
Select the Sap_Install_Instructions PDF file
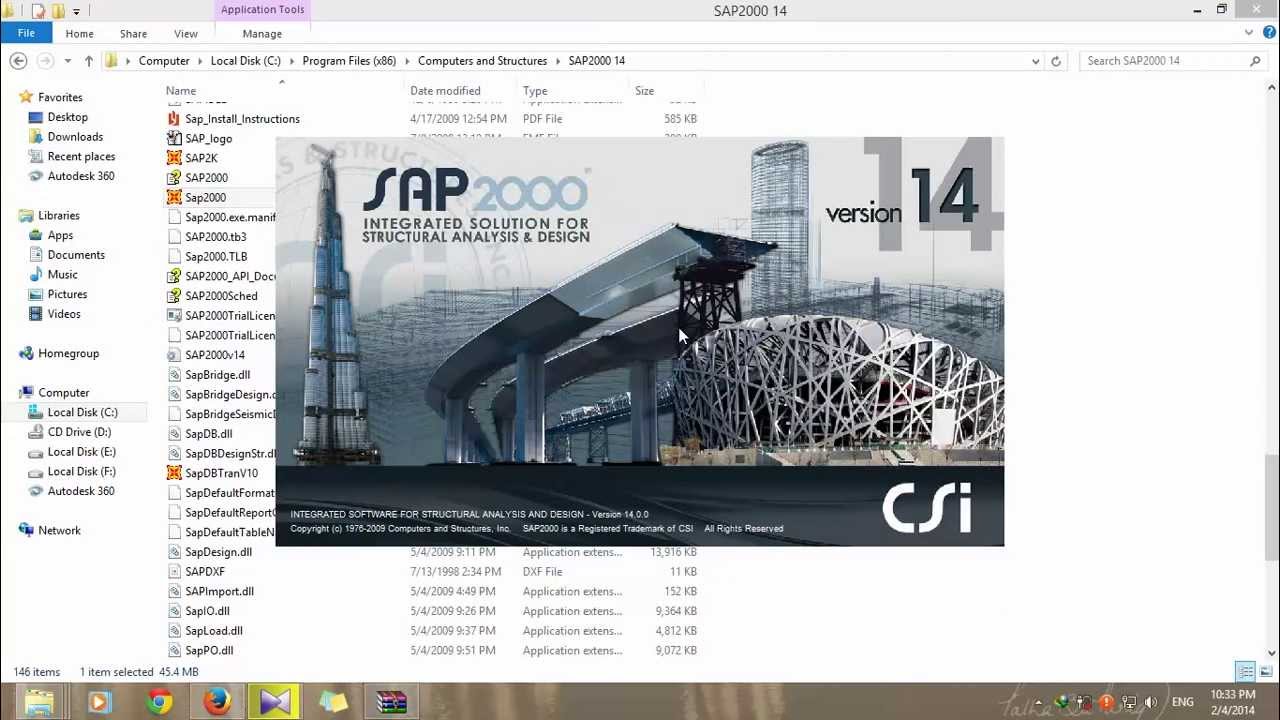(242, 119)
